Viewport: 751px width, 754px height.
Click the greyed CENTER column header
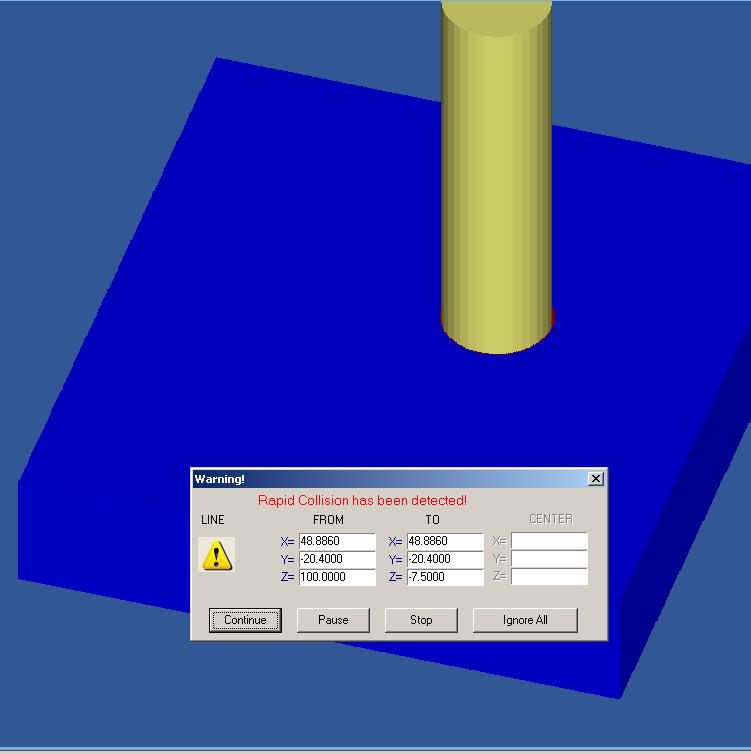coord(551,519)
